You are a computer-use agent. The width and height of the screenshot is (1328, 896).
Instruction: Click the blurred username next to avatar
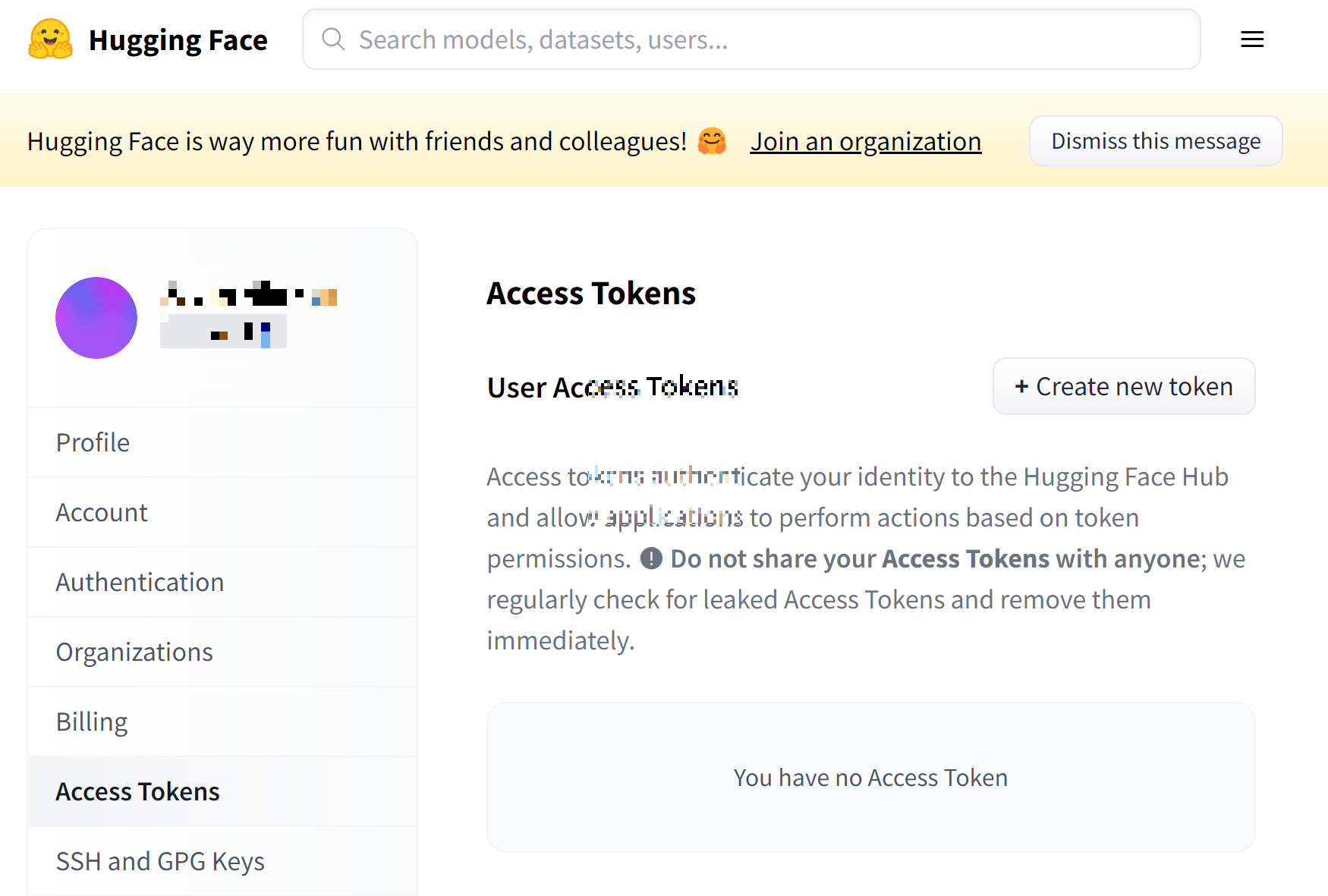point(249,294)
